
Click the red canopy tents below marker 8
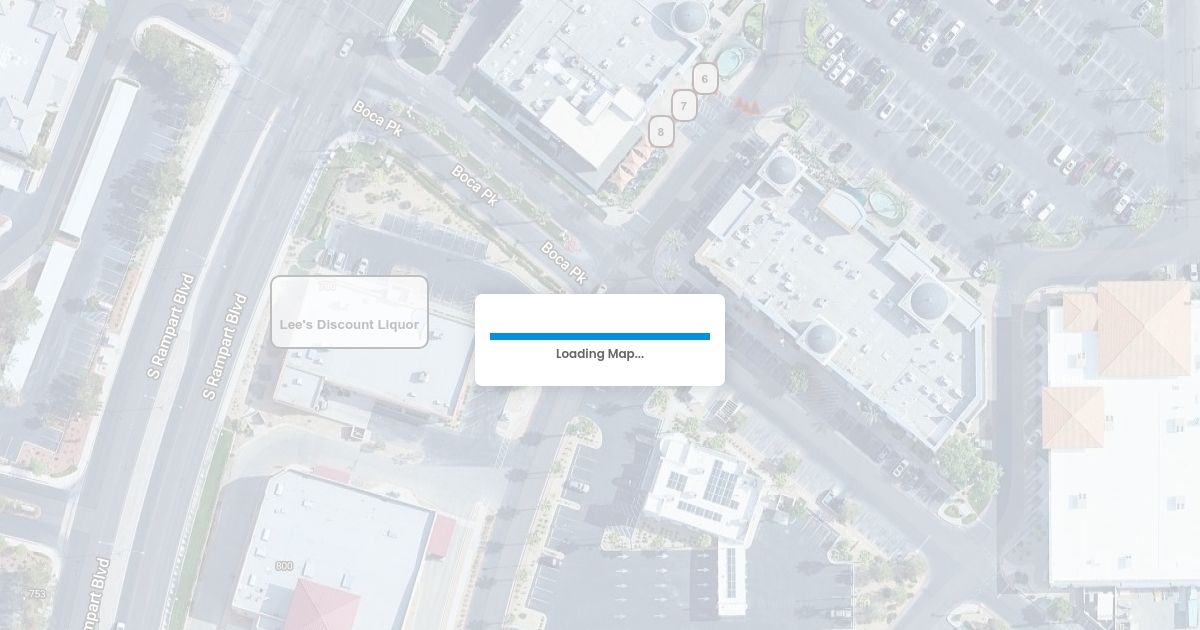[x=629, y=167]
